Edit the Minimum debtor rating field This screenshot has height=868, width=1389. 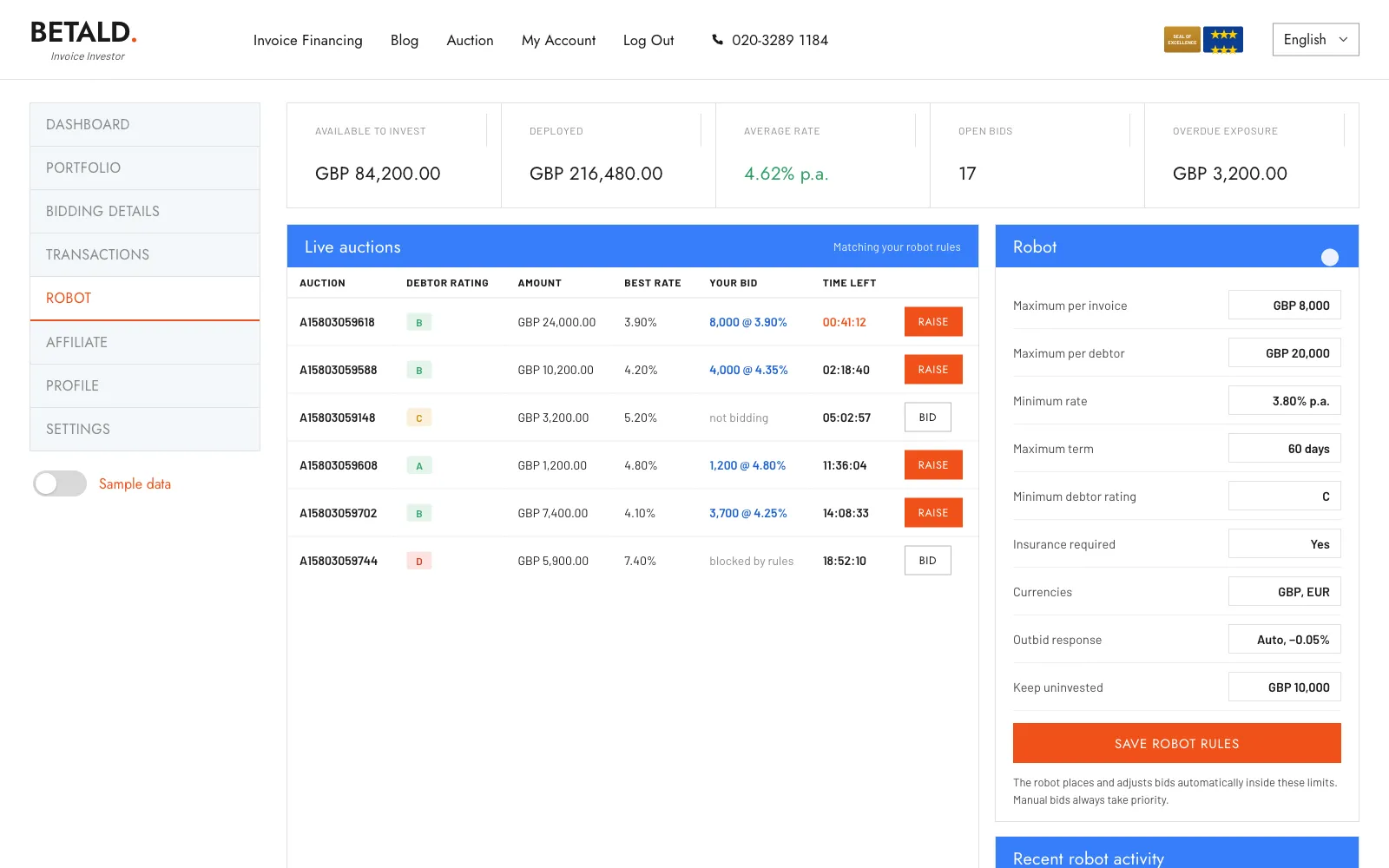click(1284, 496)
